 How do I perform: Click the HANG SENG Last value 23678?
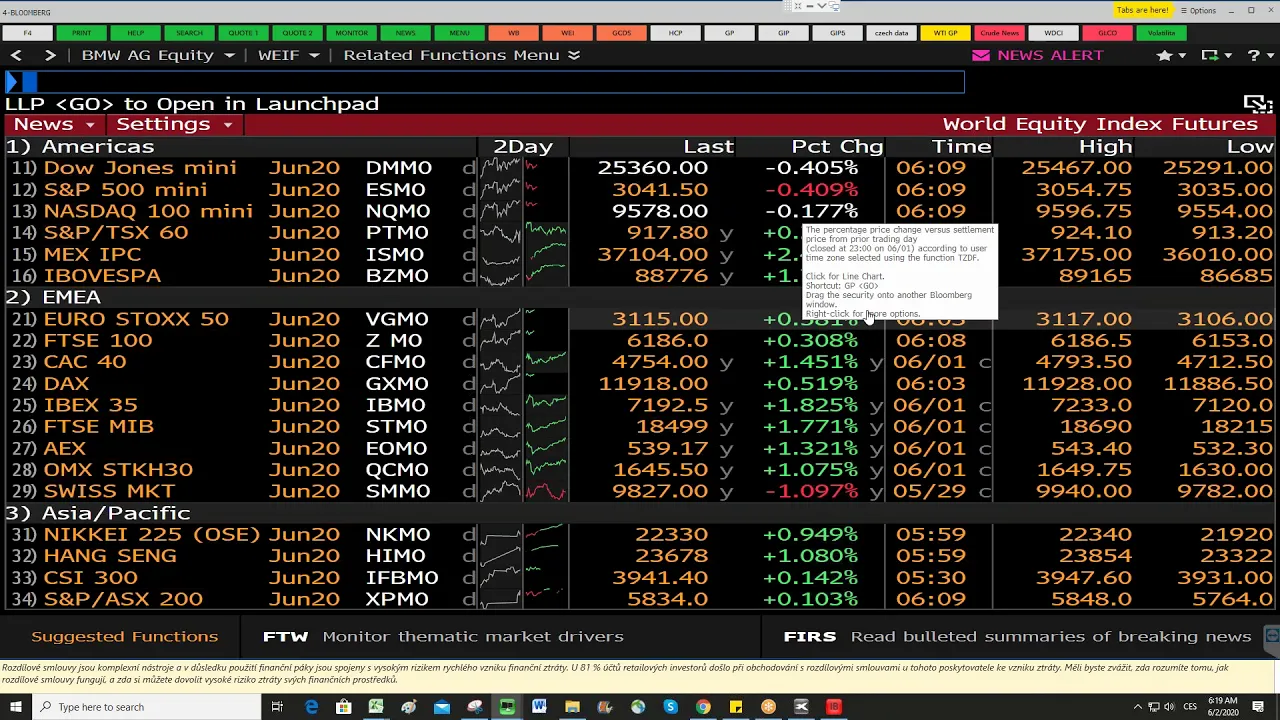pyautogui.click(x=672, y=557)
